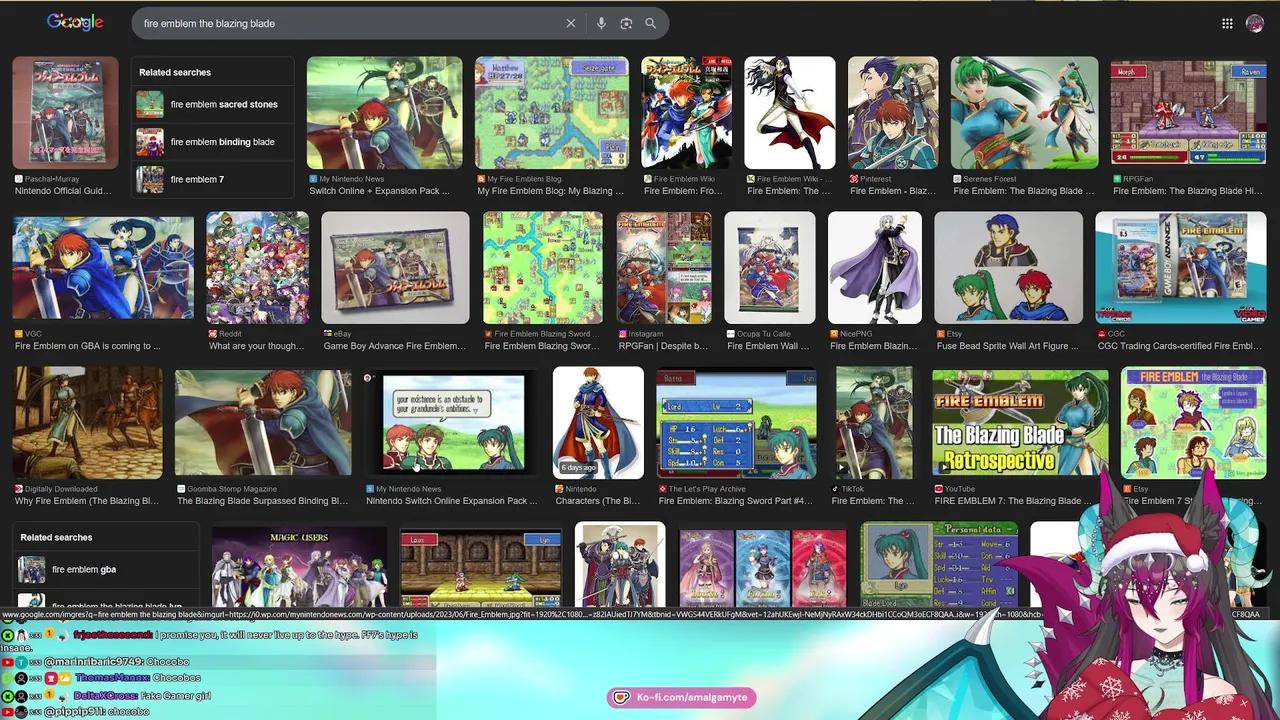Click the magnifying glass search icon

[651, 23]
